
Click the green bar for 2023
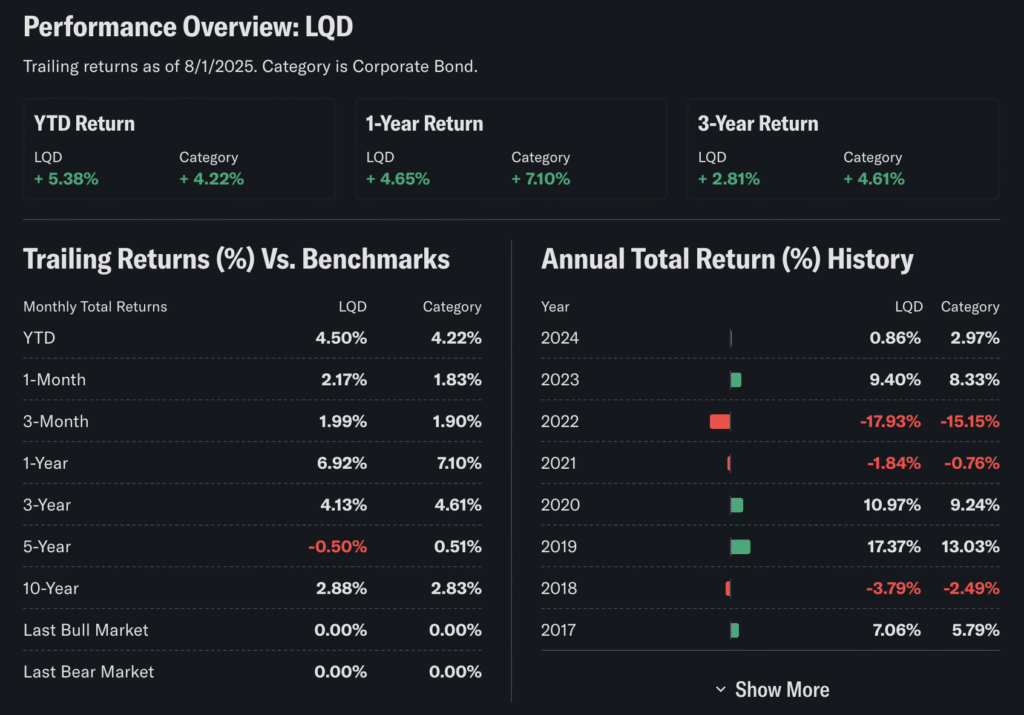[x=736, y=380]
